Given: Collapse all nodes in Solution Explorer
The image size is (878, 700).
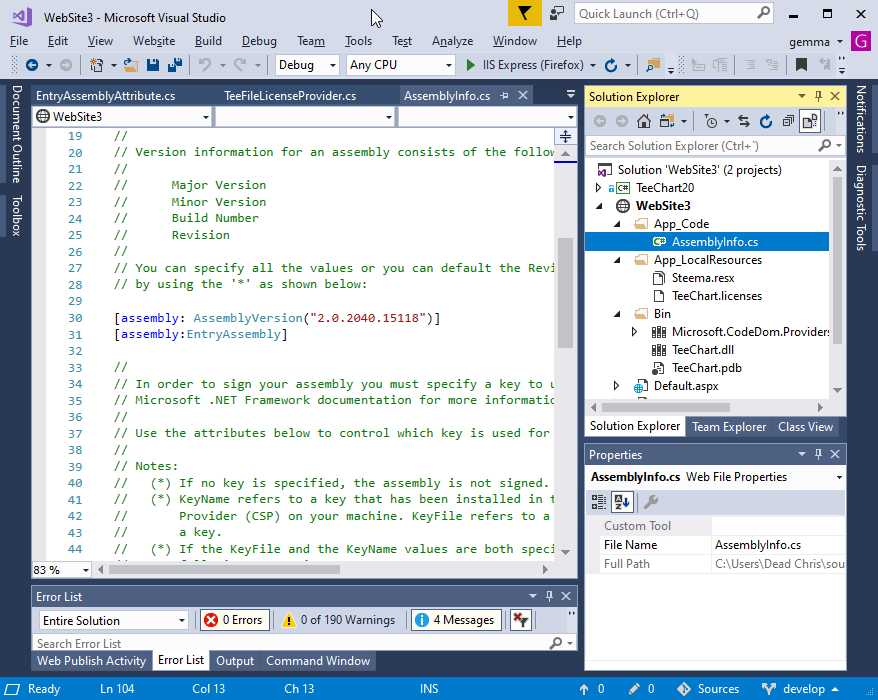Looking at the screenshot, I should coord(788,121).
